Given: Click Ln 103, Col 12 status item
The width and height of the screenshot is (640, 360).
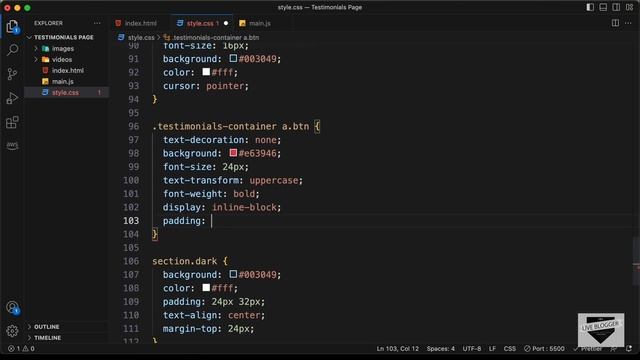Looking at the screenshot, I should coord(398,349).
